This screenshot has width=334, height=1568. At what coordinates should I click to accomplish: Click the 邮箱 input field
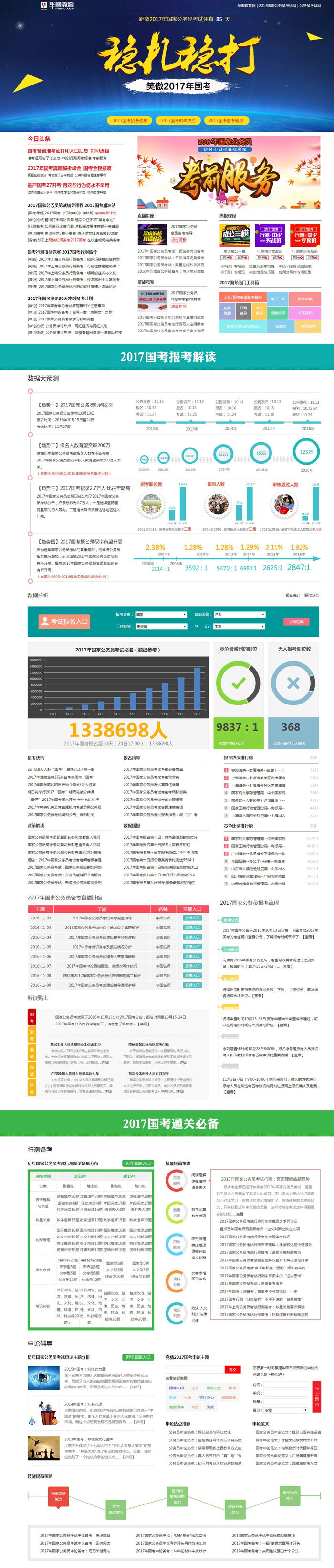tap(287, 1401)
